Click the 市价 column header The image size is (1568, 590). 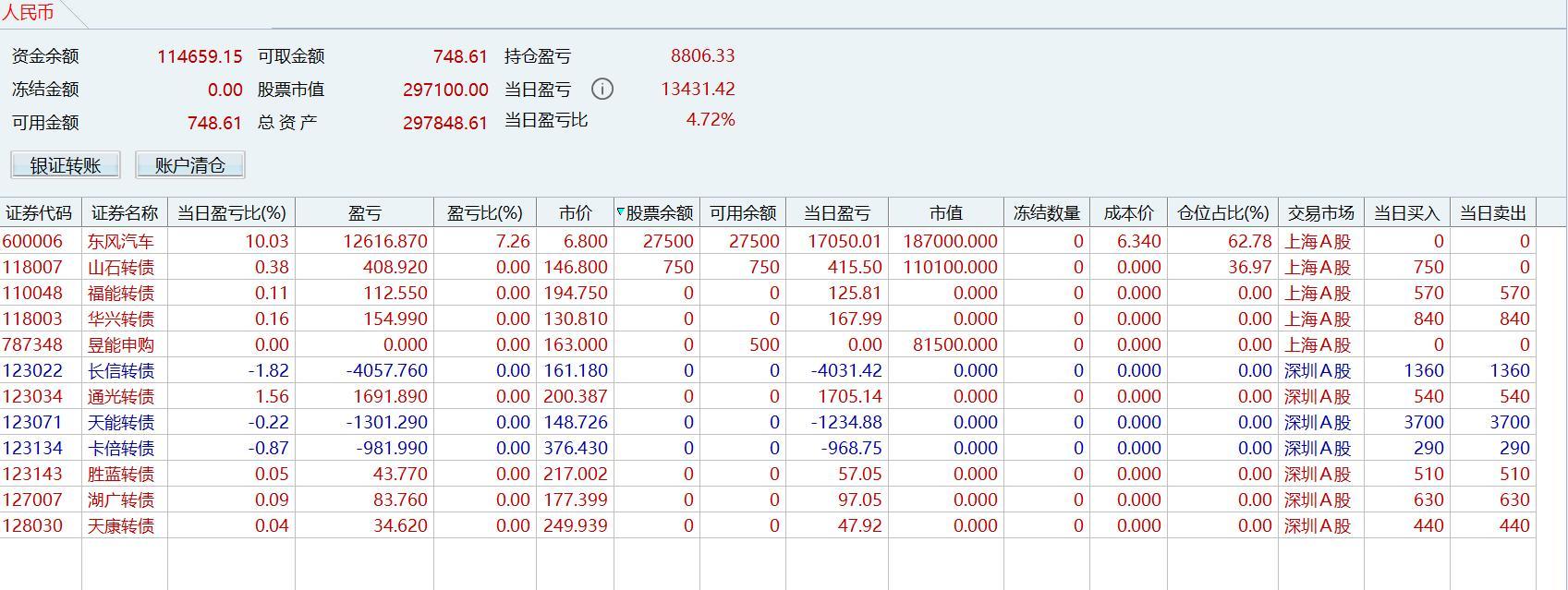[x=575, y=212]
